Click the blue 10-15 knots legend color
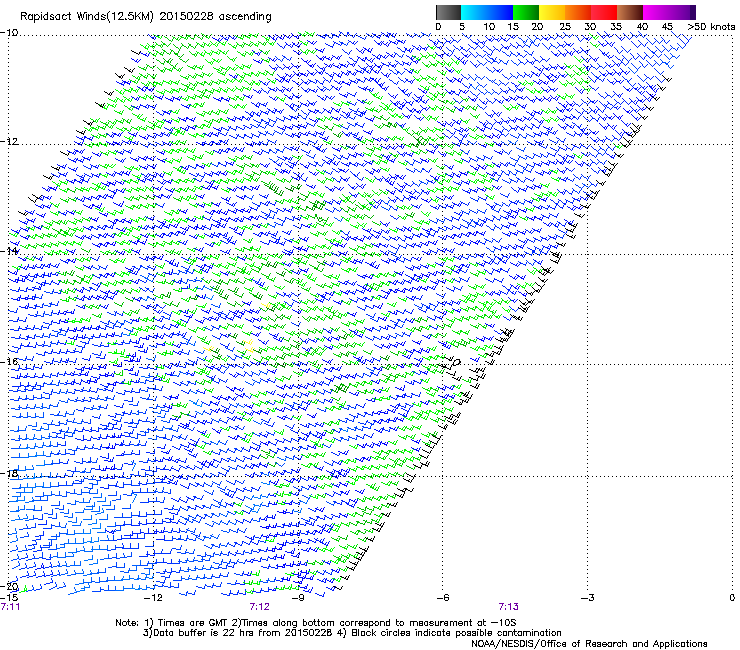 [500, 12]
